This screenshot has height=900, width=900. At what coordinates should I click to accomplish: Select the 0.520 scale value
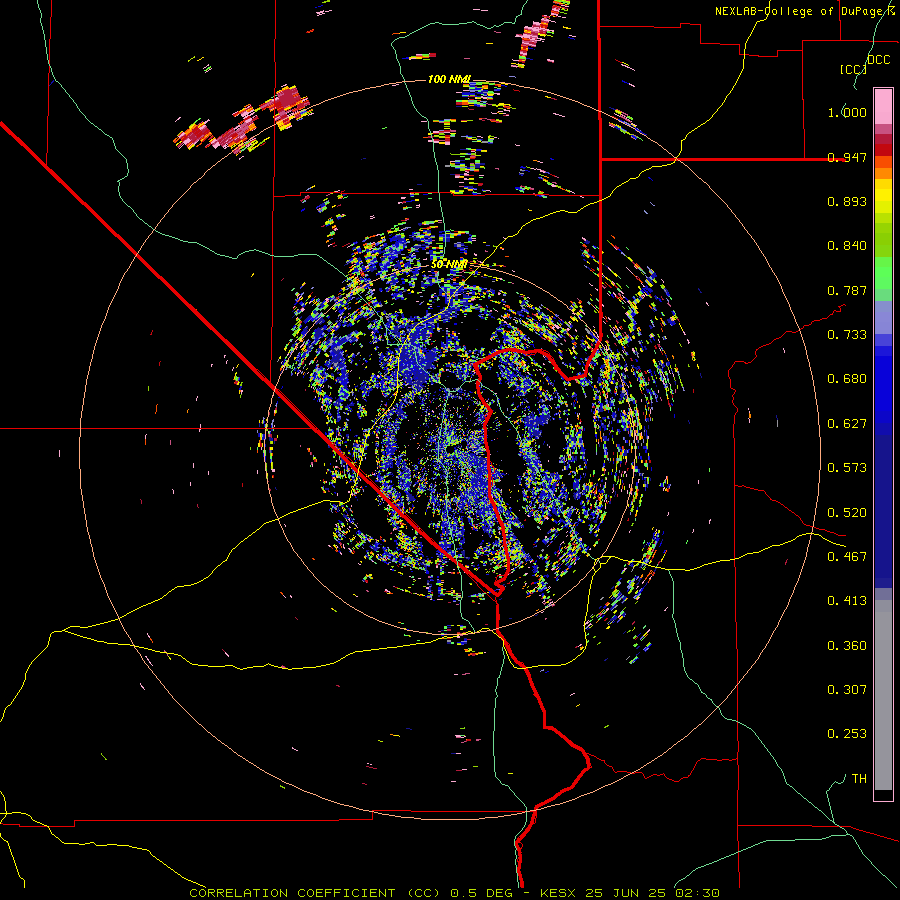point(847,513)
